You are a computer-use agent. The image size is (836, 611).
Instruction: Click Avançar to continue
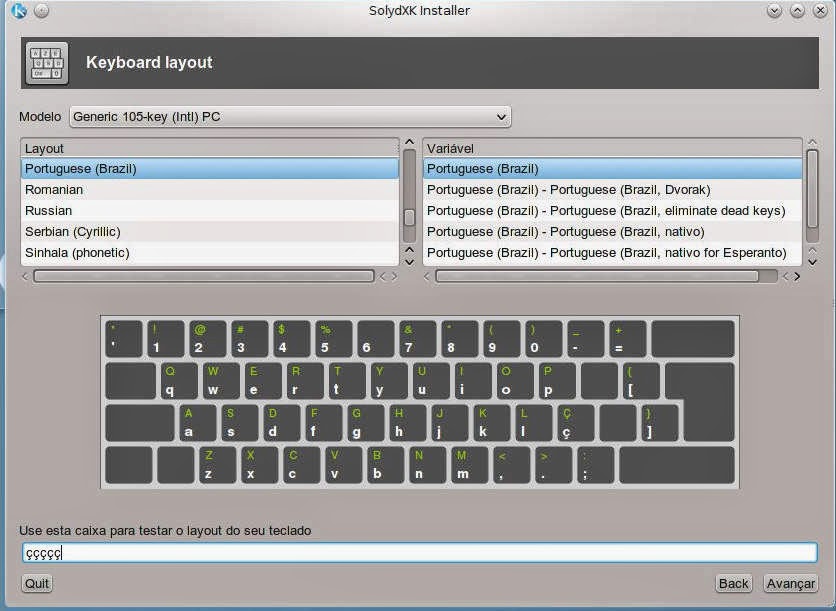click(x=791, y=583)
